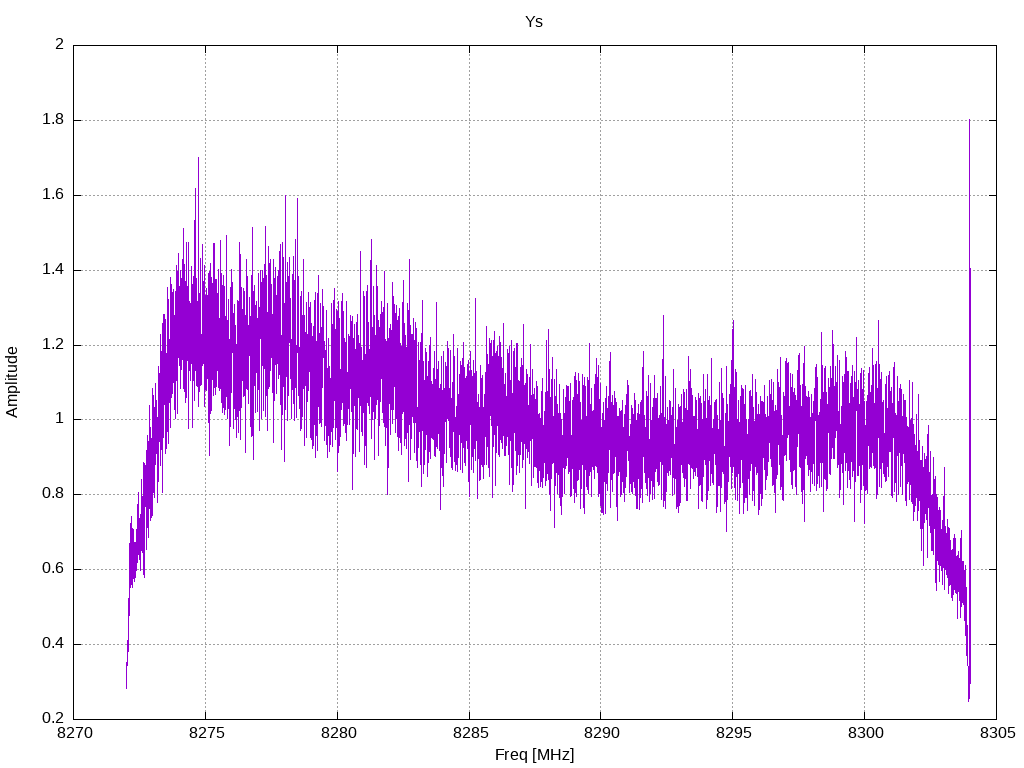Click the y-axis tick value 0.6

pyautogui.click(x=53, y=569)
